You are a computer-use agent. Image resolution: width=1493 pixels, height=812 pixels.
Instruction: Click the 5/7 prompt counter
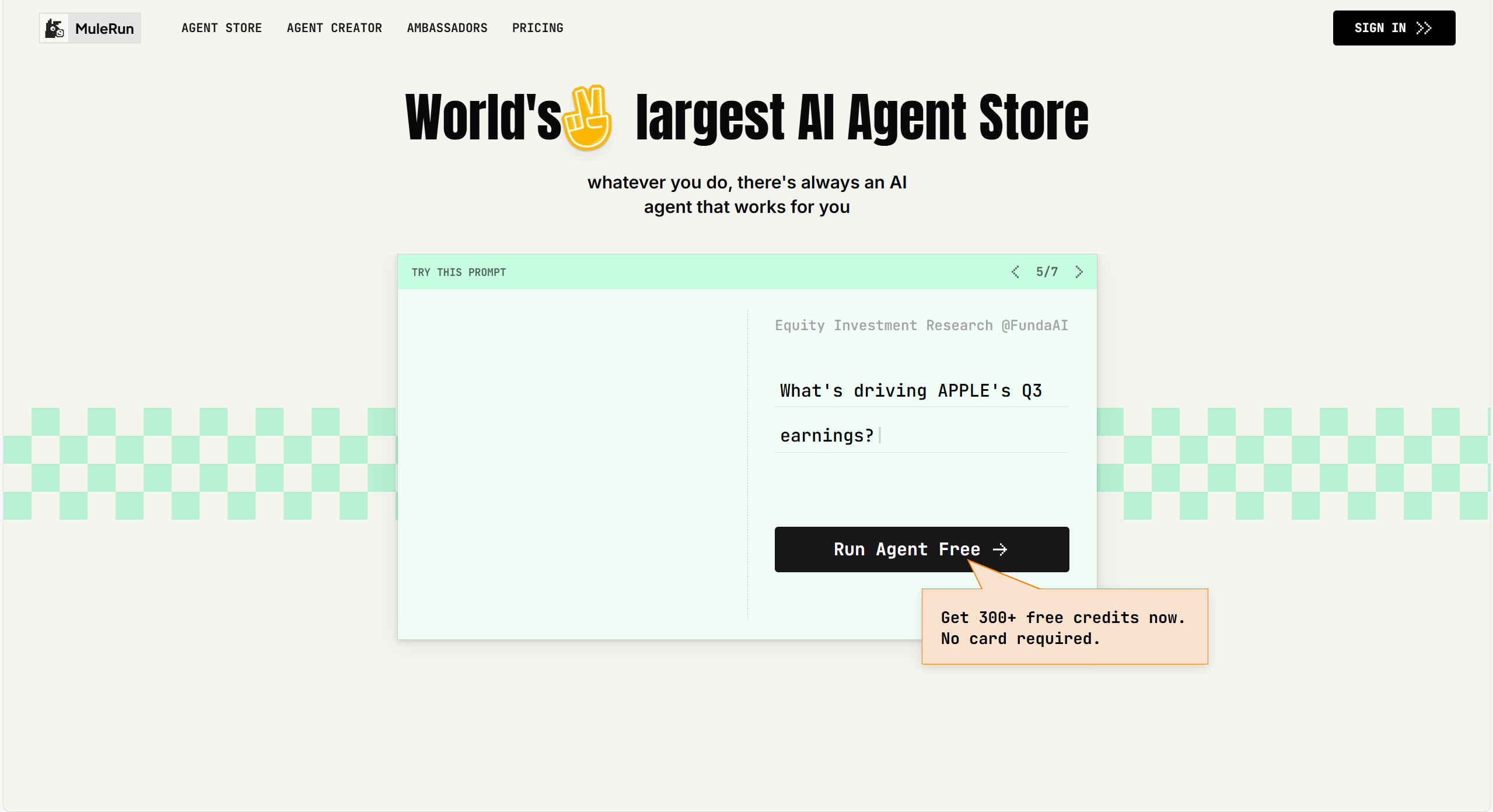point(1047,272)
